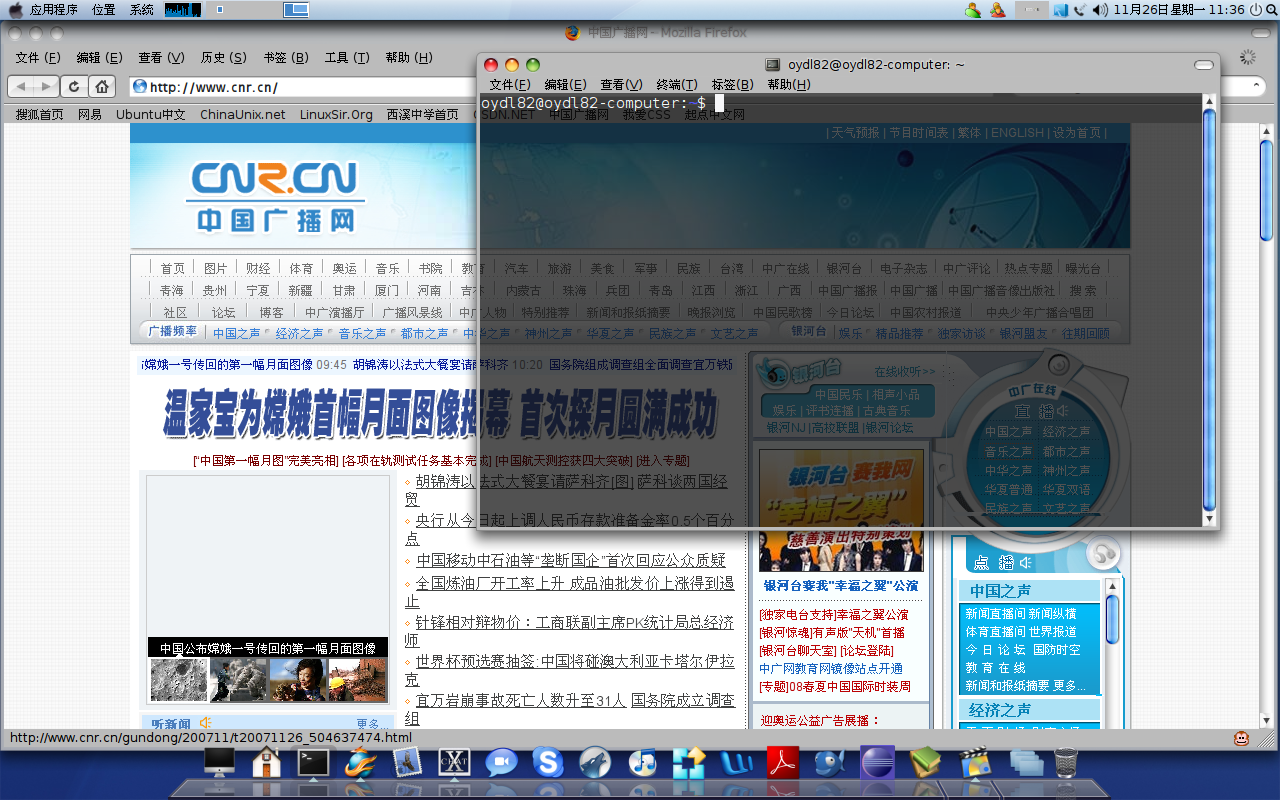Open the Mail stamp icon in dock
The height and width of the screenshot is (800, 1280).
click(407, 762)
